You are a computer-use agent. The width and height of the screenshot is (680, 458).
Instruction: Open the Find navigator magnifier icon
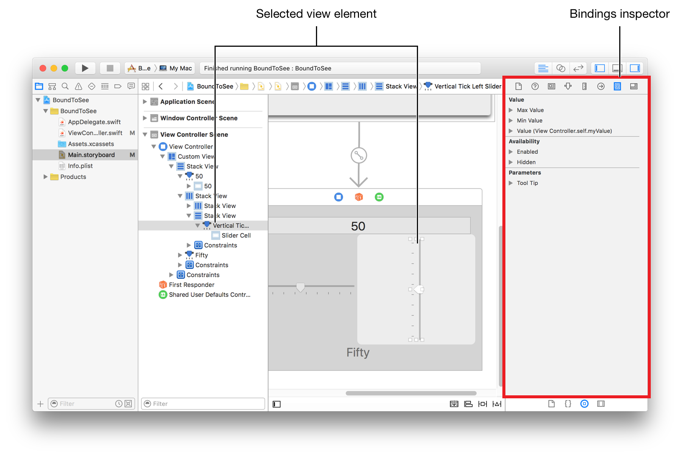(65, 86)
